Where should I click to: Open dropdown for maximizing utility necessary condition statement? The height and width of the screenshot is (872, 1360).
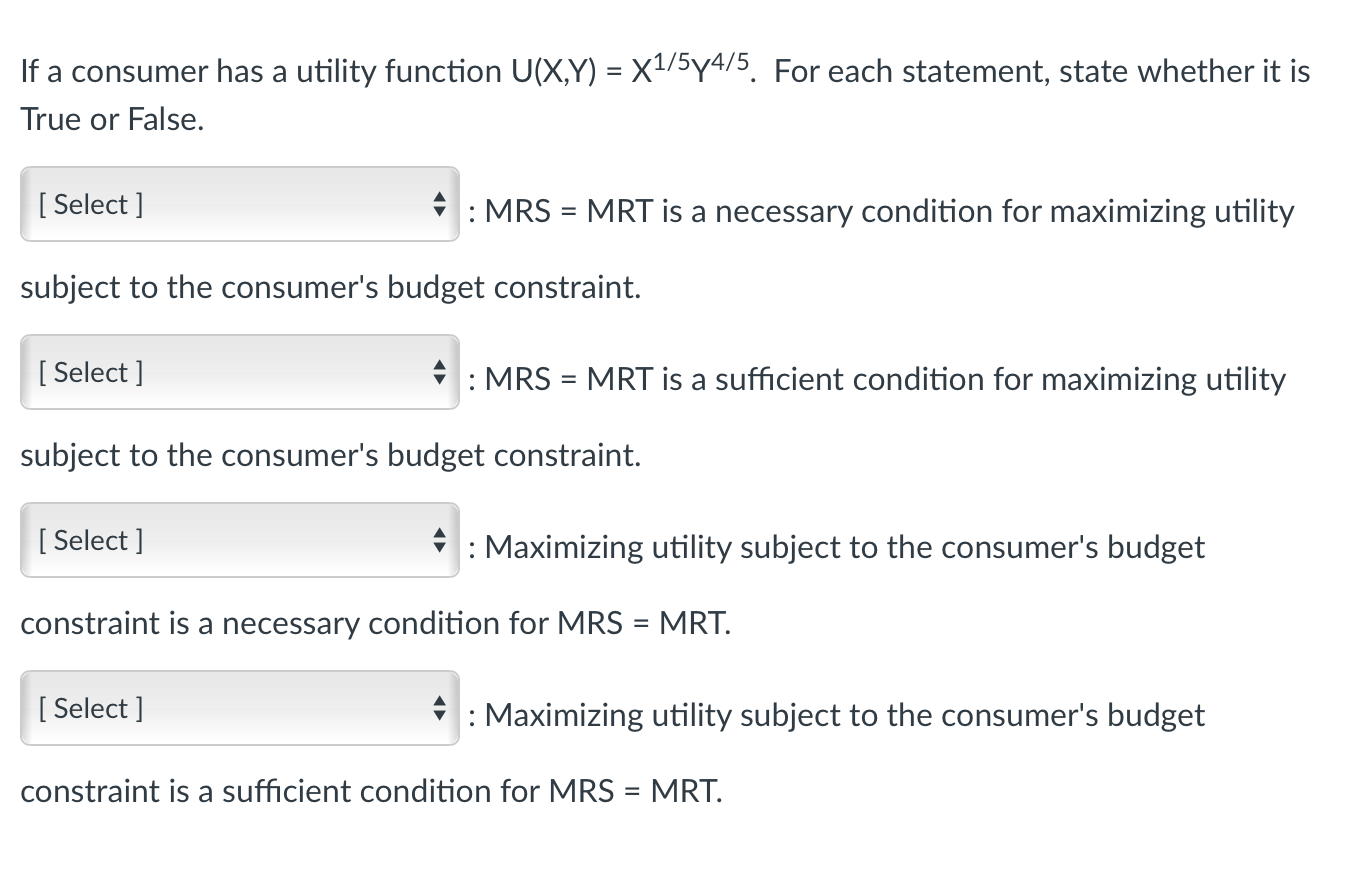coord(240,540)
